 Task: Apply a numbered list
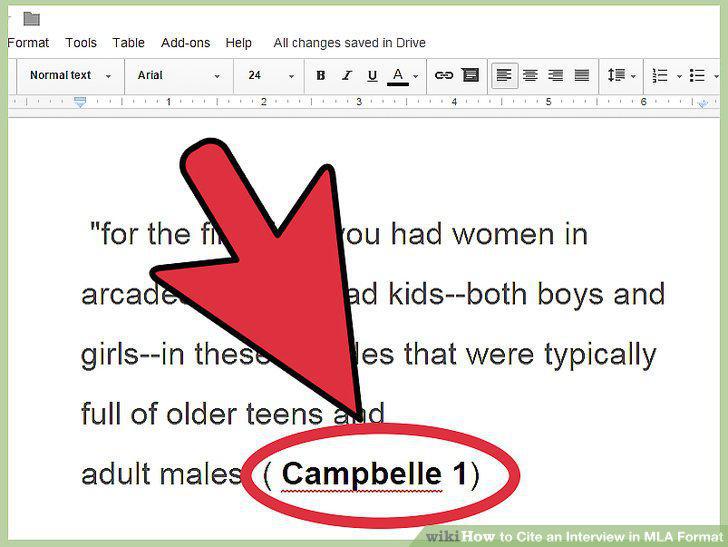click(660, 75)
